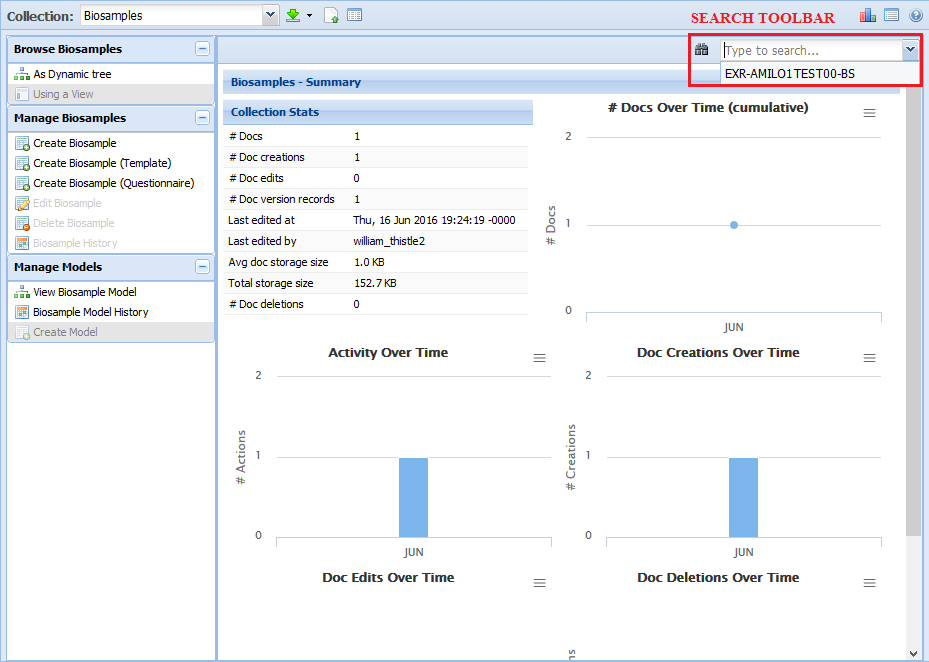Click the help question mark icon
Screen dimensions: 929x662
[915, 15]
